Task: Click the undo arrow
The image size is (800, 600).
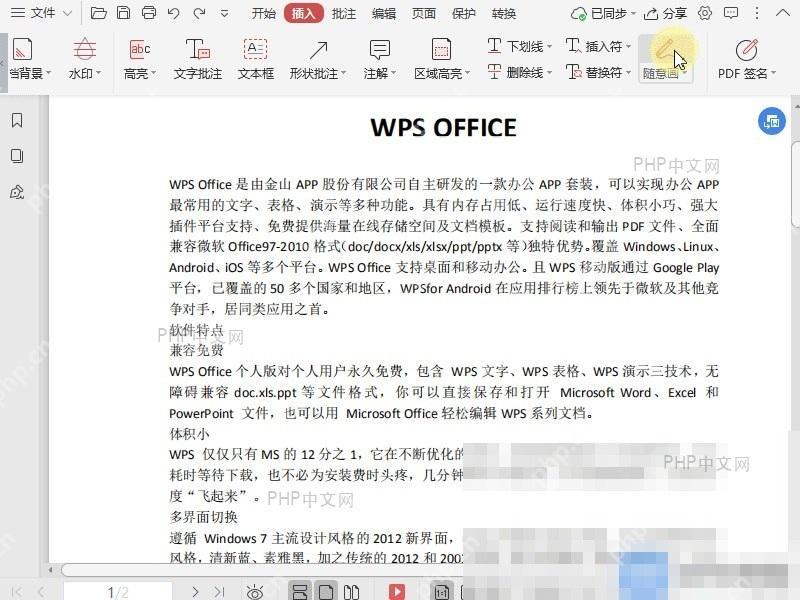Action: 173,13
